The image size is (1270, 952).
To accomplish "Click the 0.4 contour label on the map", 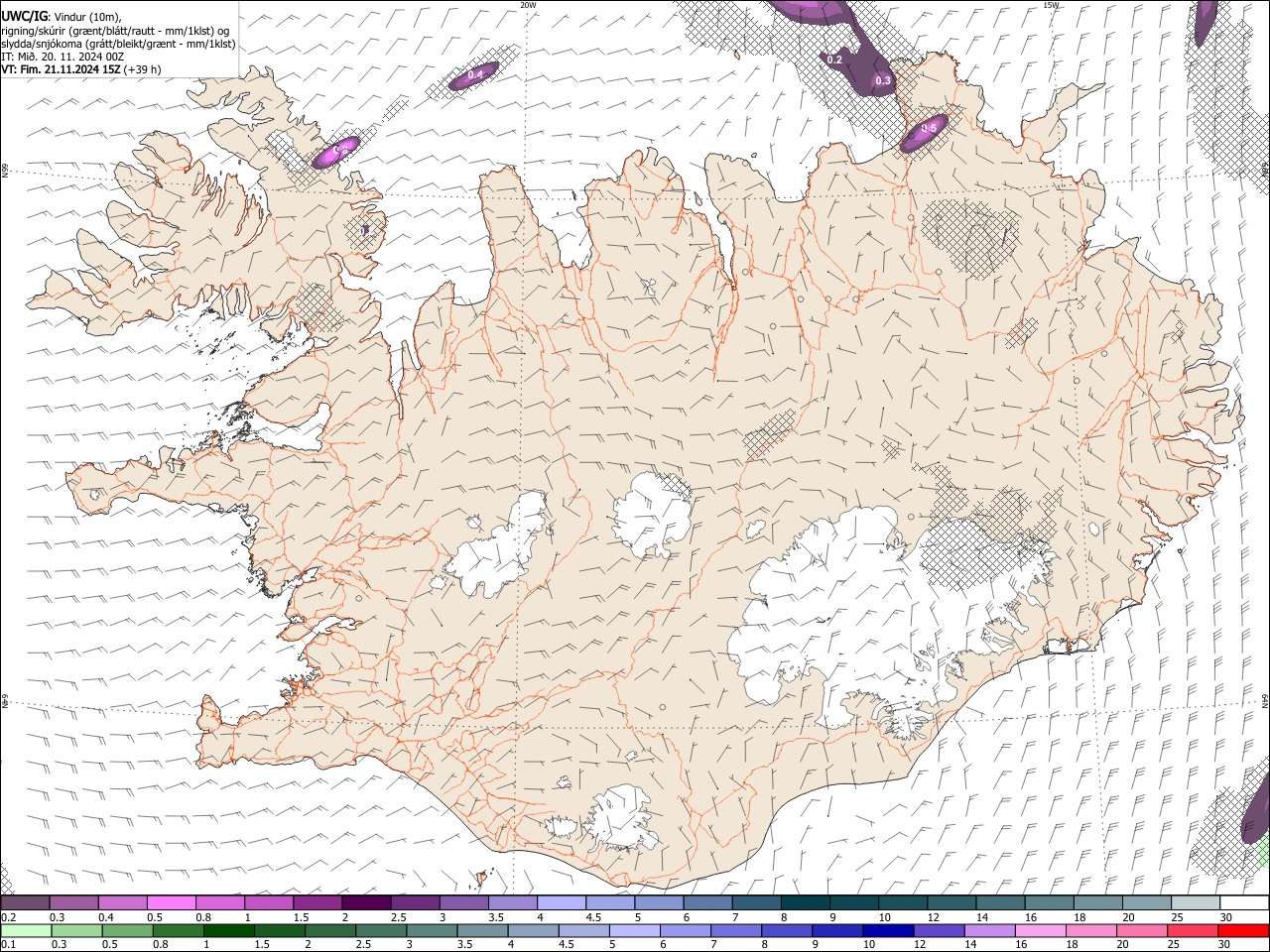I will click(x=475, y=75).
